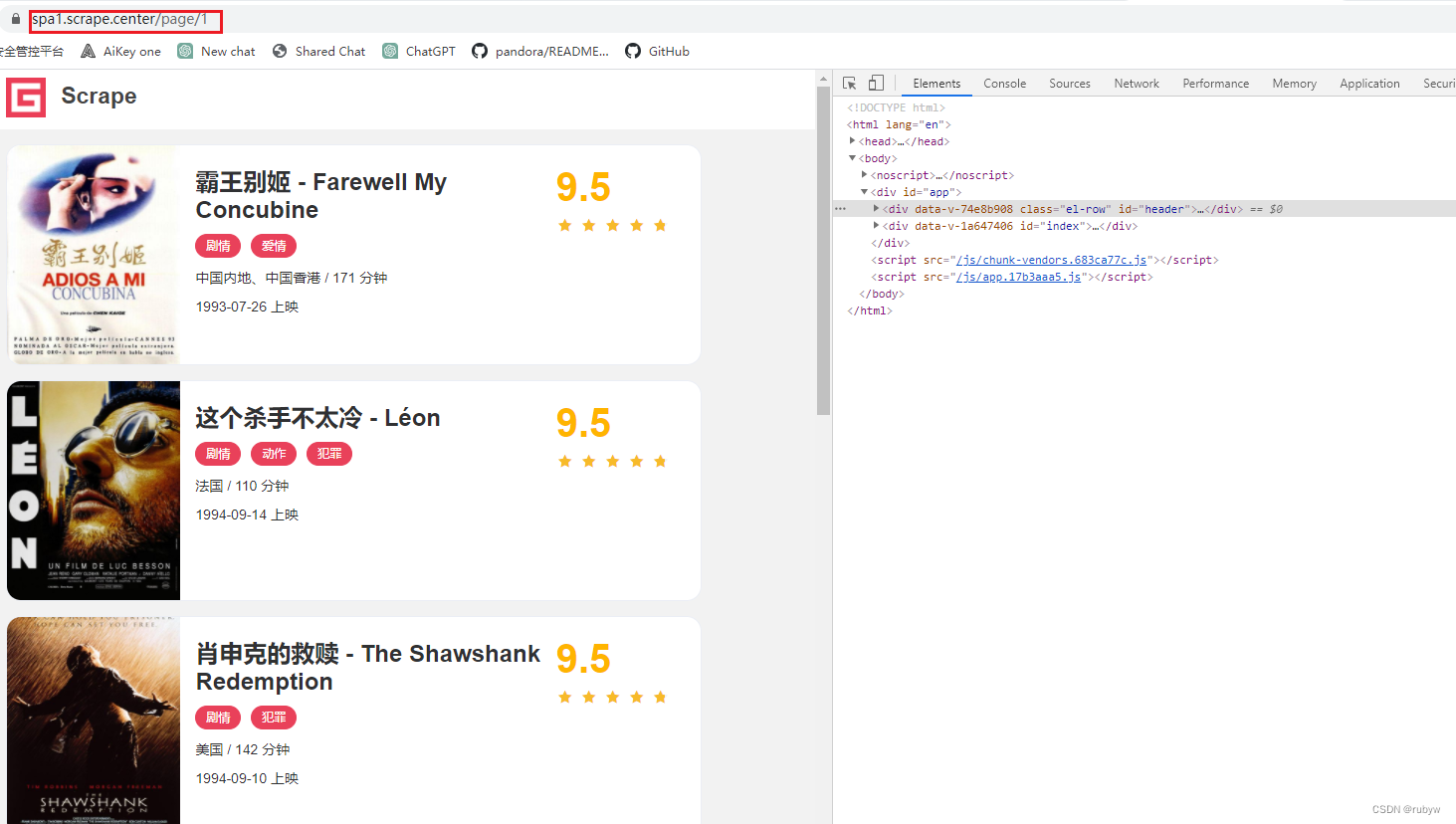This screenshot has height=824, width=1456.
Task: Open the chunk-vendors.683ca77c.js script link
Action: tap(1051, 260)
